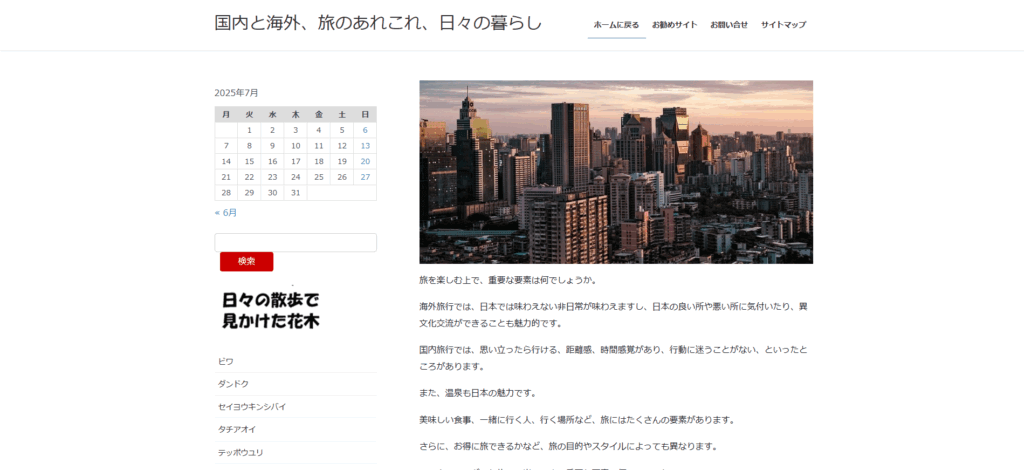This screenshot has width=1024, height=470.
Task: Open the セイヨウキンシバイ link
Action: coord(252,407)
